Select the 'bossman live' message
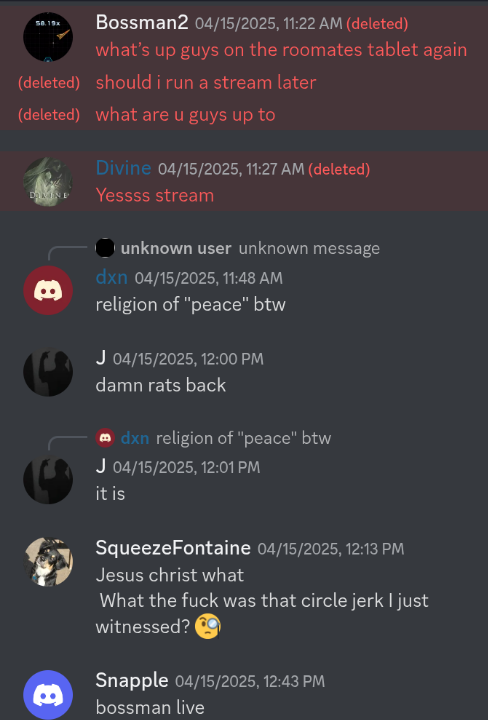The height and width of the screenshot is (720, 488). coord(150,707)
